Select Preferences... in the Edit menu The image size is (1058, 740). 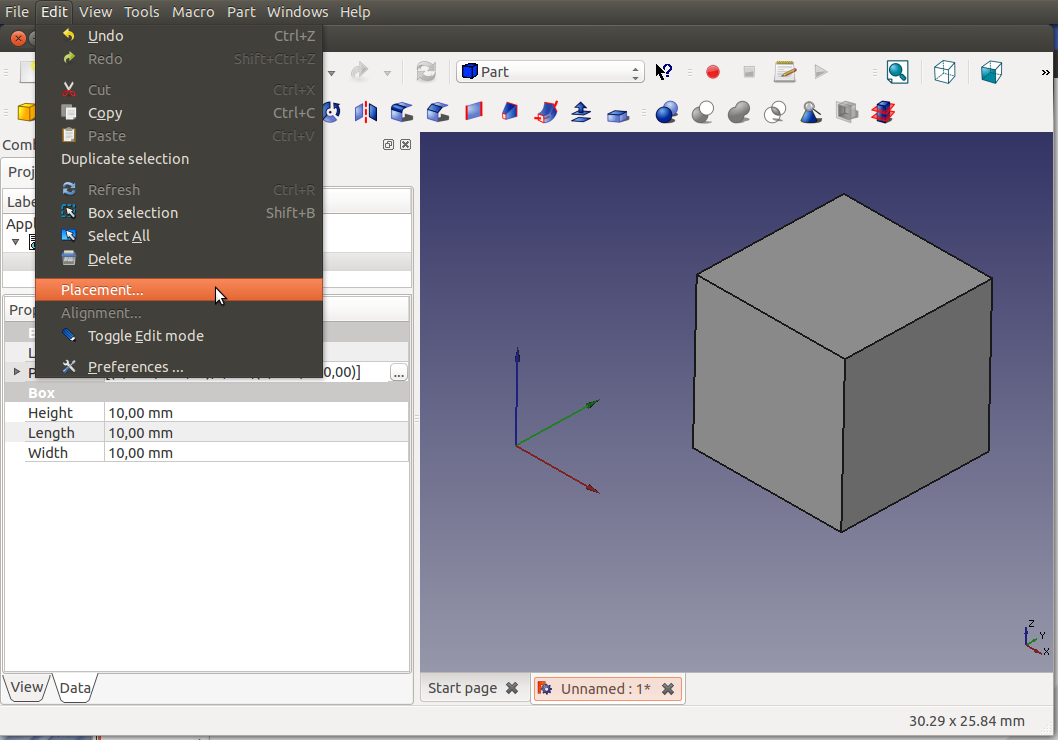click(x=135, y=367)
